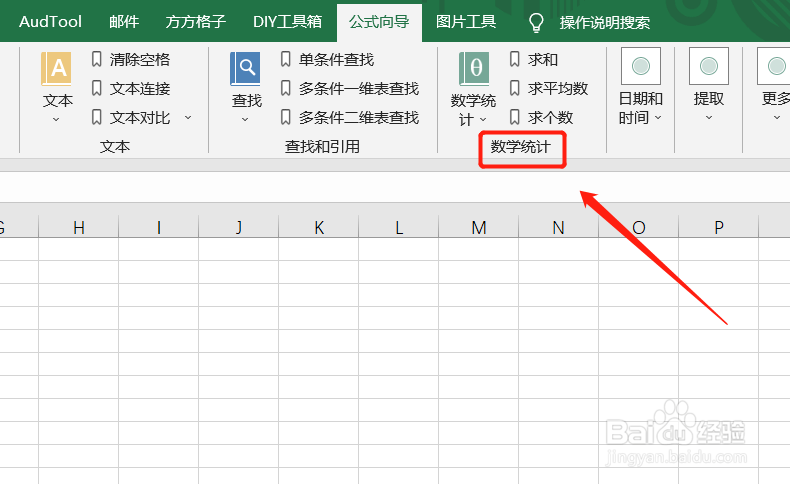Select column H header
The height and width of the screenshot is (484, 790).
coord(79,227)
